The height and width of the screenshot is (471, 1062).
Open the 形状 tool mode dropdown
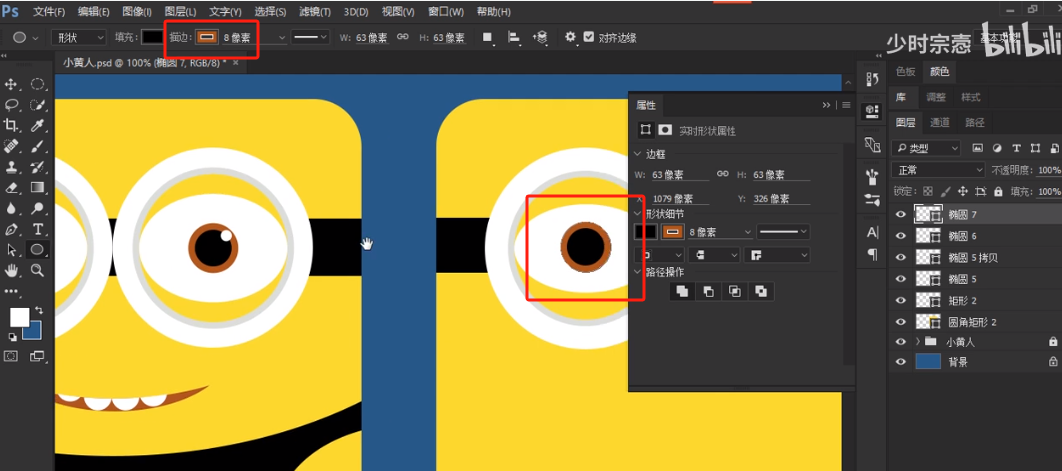pos(79,38)
